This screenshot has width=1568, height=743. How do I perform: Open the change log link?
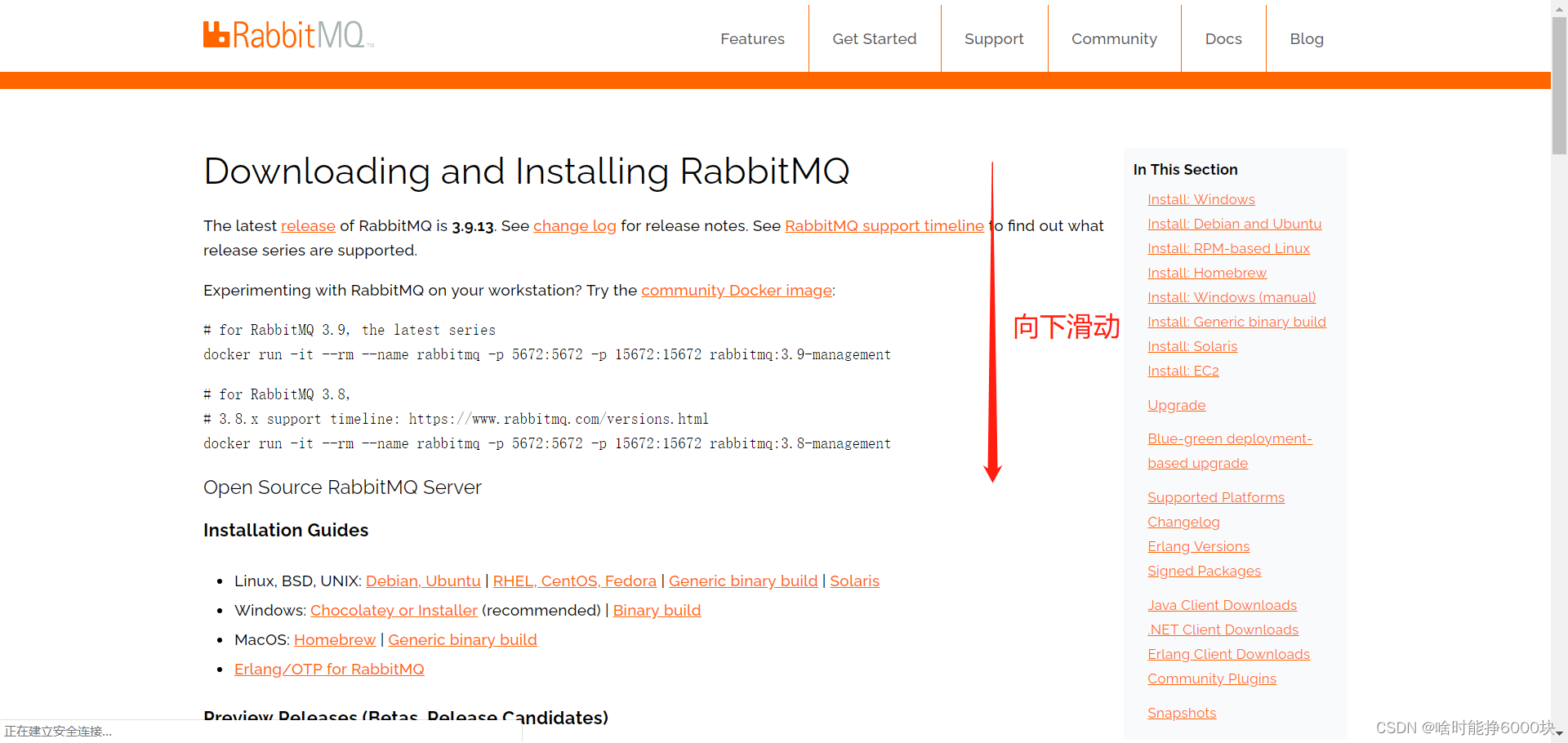click(575, 225)
